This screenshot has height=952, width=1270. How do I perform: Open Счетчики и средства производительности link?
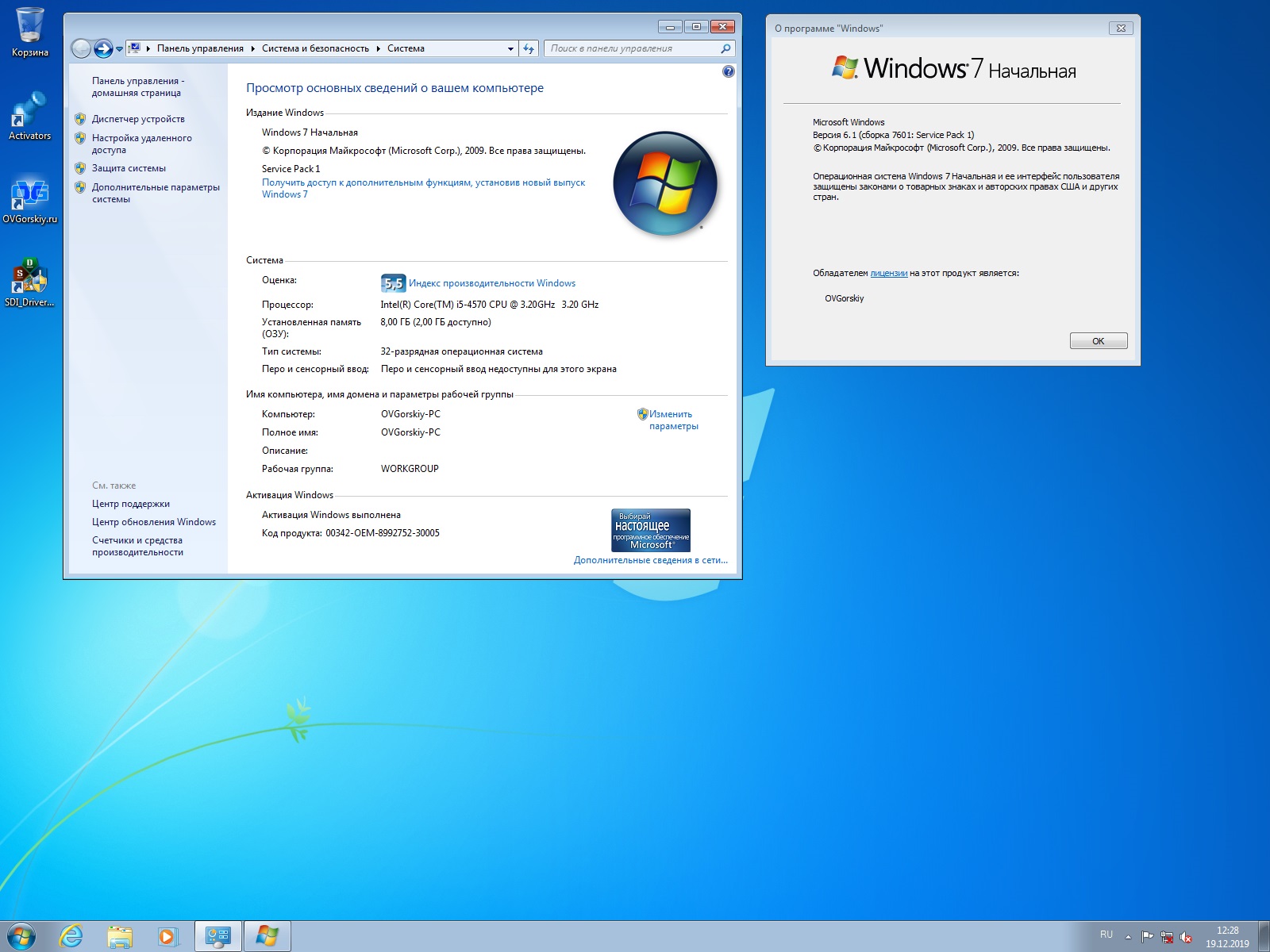click(x=137, y=546)
